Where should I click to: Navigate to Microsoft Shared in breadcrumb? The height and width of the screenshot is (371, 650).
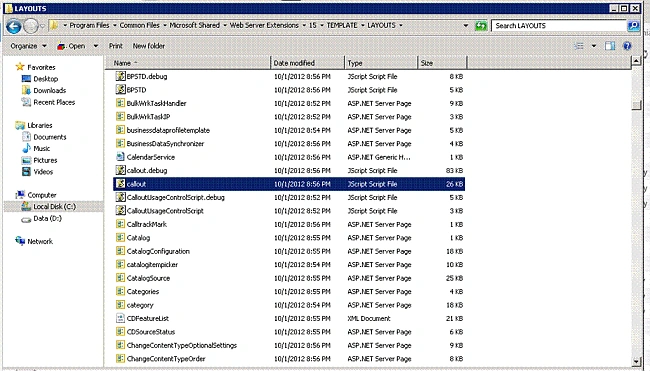pyautogui.click(x=194, y=25)
